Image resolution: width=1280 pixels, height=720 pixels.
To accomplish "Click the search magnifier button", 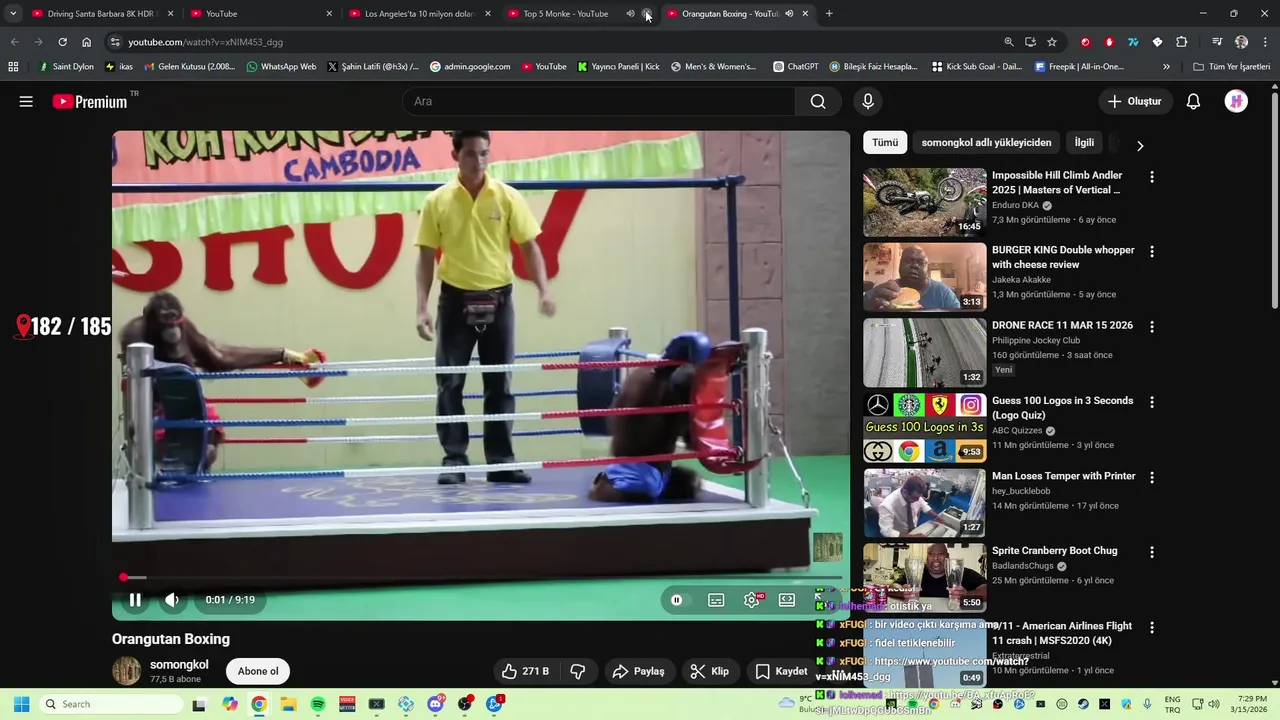I will coord(818,101).
